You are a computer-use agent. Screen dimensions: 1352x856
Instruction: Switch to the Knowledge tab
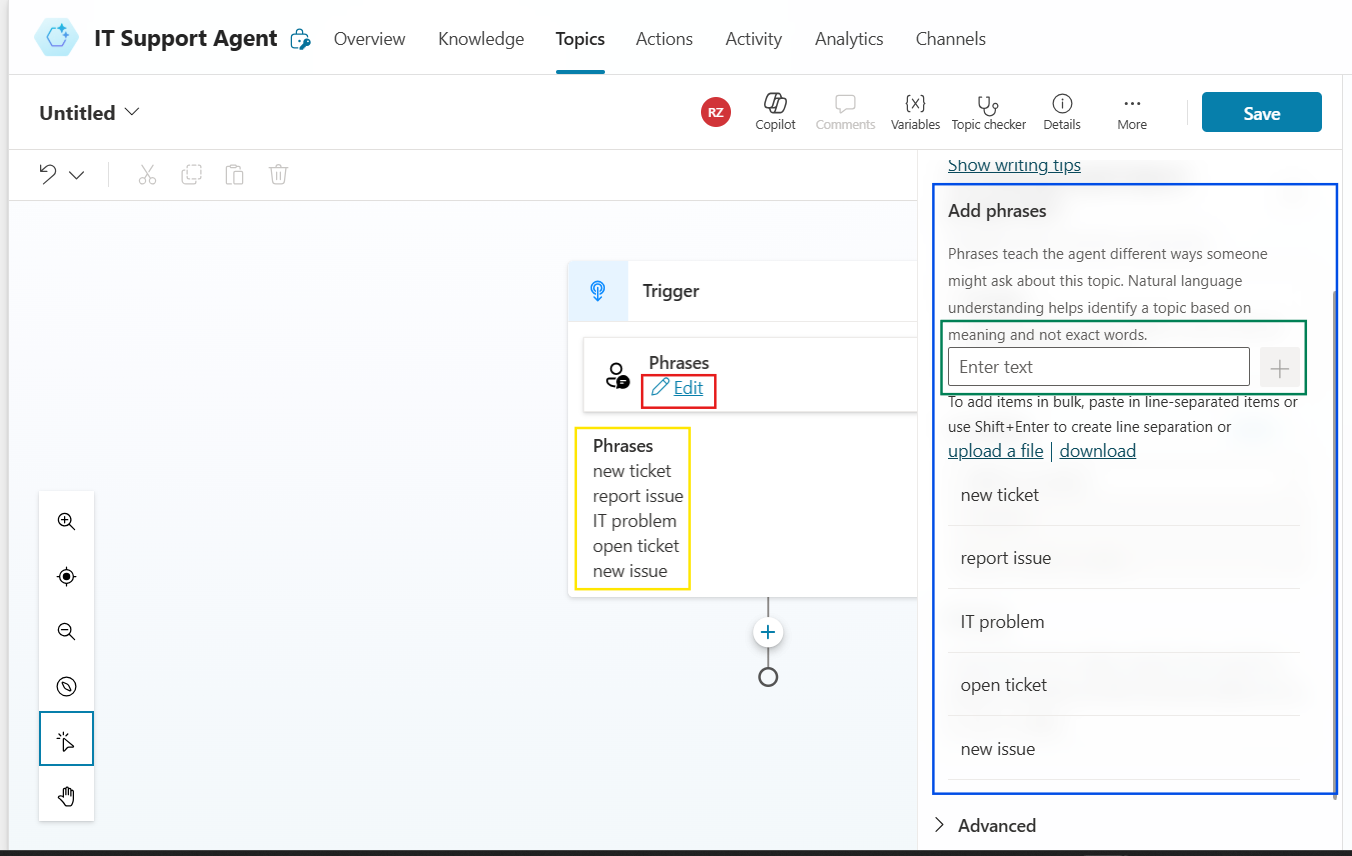(481, 39)
